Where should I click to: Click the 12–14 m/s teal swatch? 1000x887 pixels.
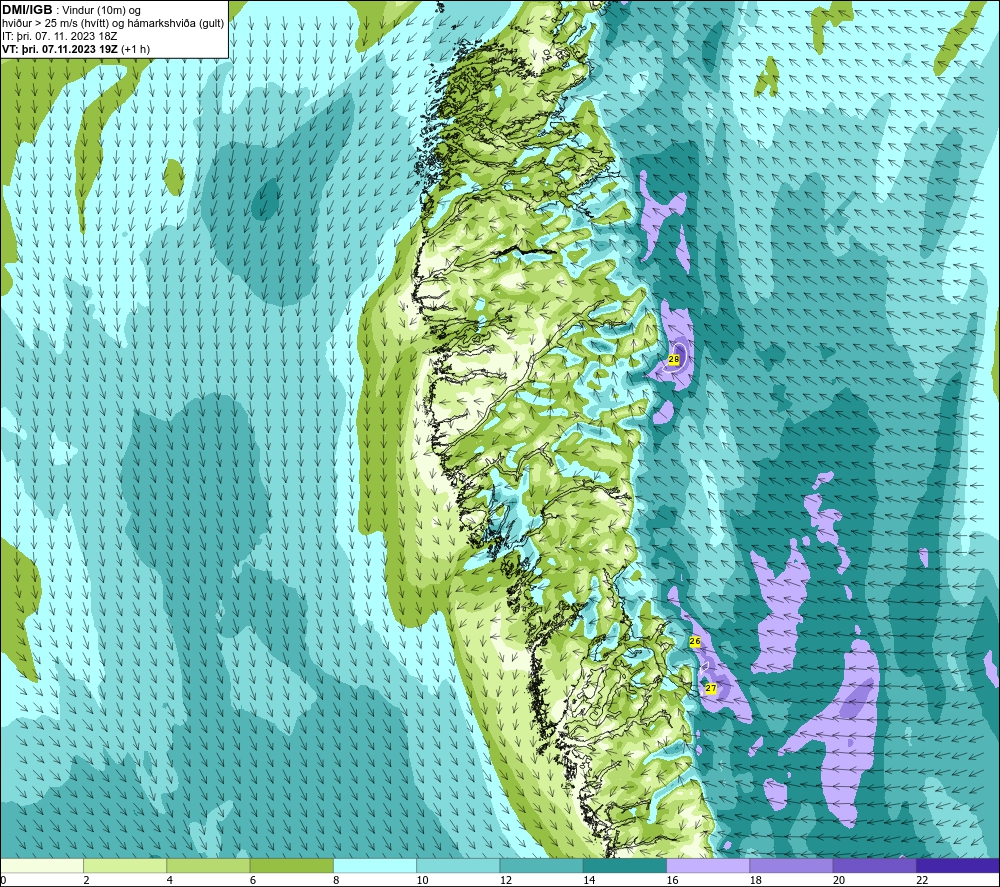tap(541, 866)
